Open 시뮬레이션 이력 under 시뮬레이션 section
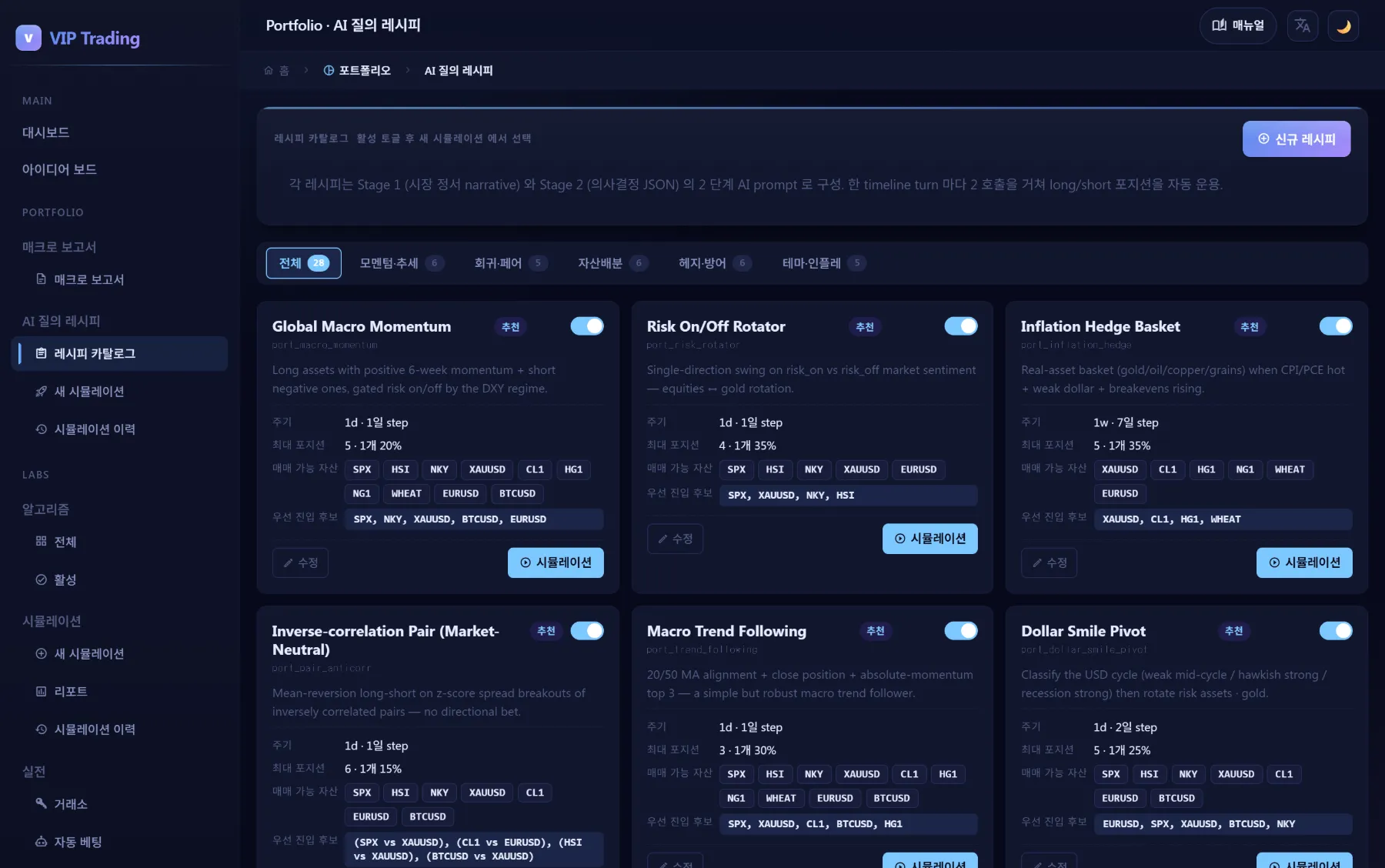The image size is (1385, 868). [x=119, y=729]
